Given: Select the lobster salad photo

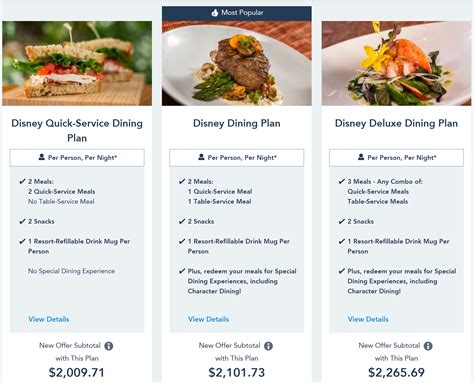Looking at the screenshot, I should pyautogui.click(x=396, y=63).
